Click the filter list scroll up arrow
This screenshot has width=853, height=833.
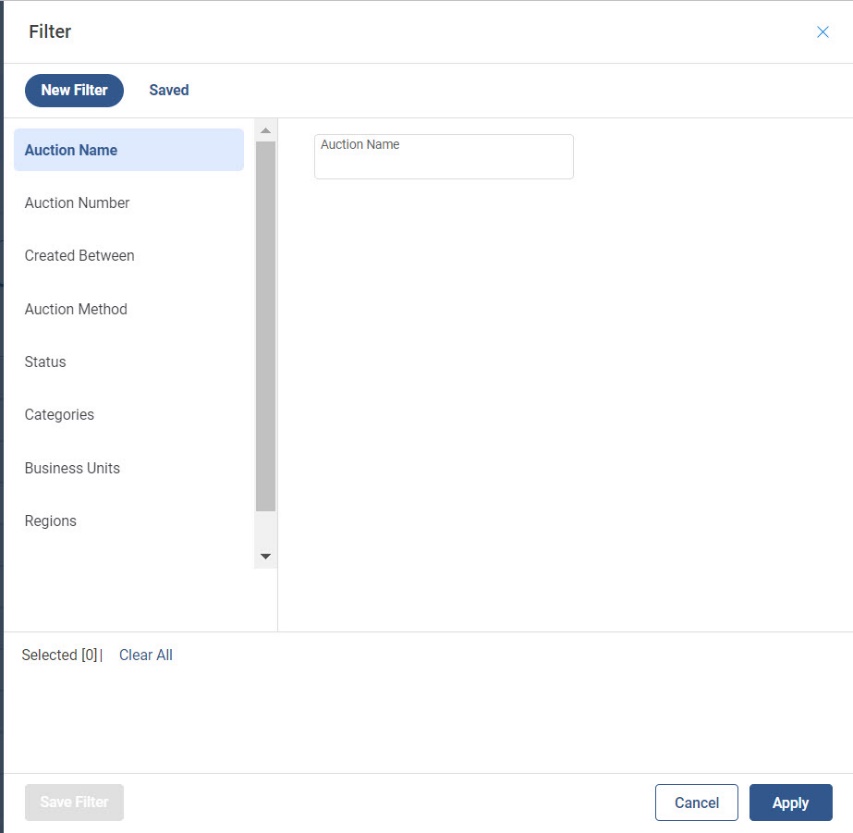coord(265,131)
